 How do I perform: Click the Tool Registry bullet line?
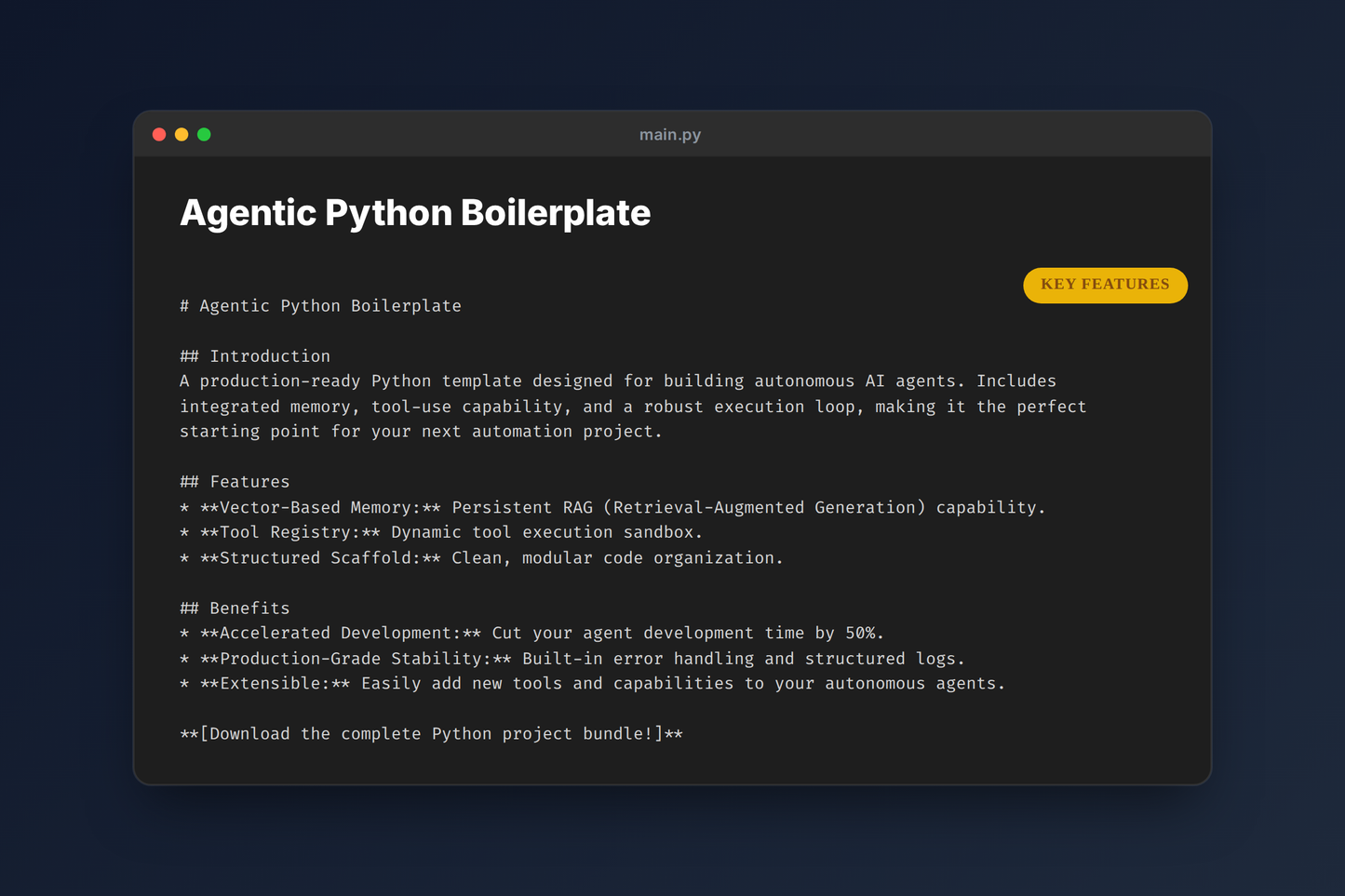(441, 532)
